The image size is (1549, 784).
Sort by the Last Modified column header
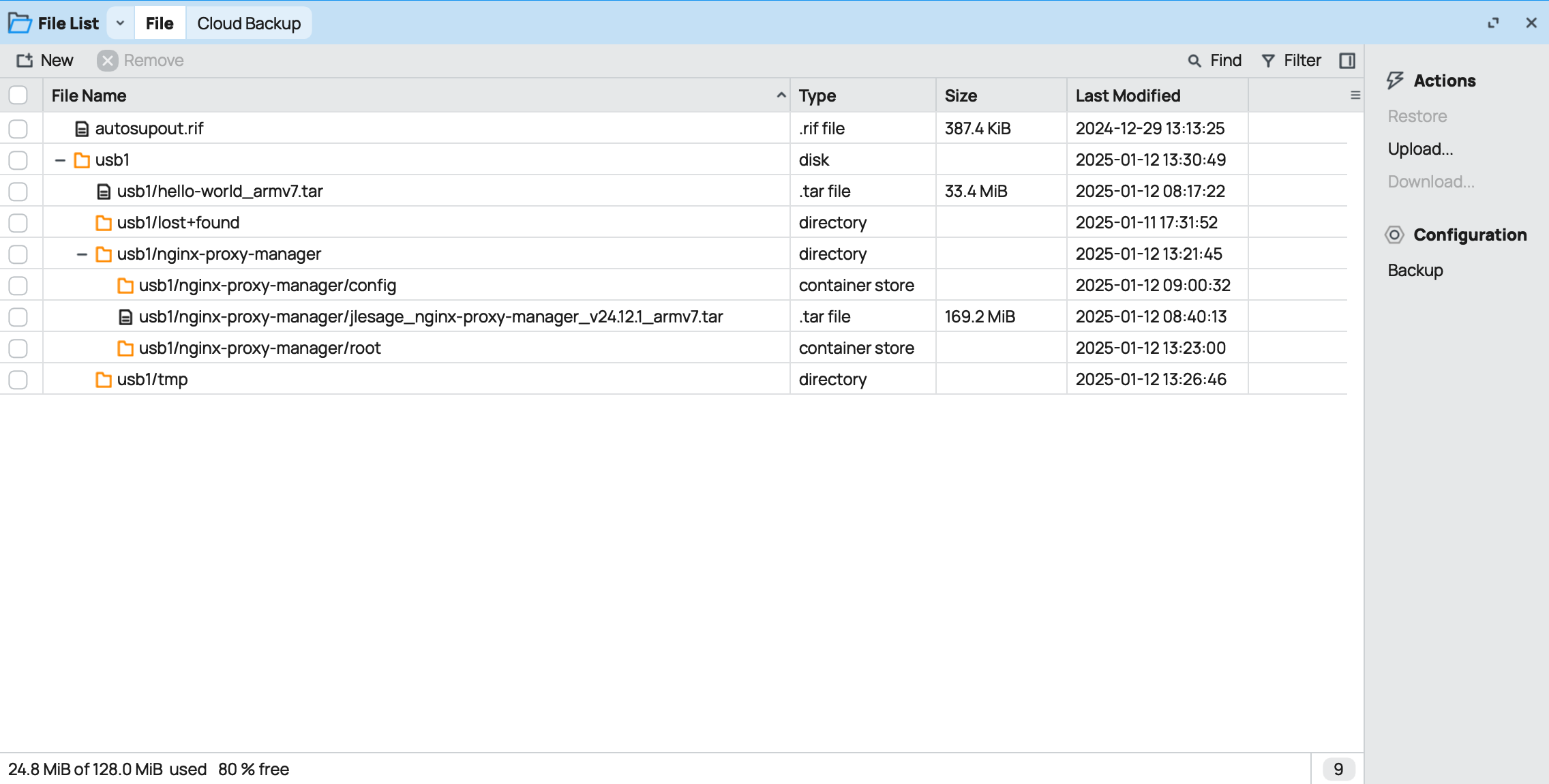1128,95
